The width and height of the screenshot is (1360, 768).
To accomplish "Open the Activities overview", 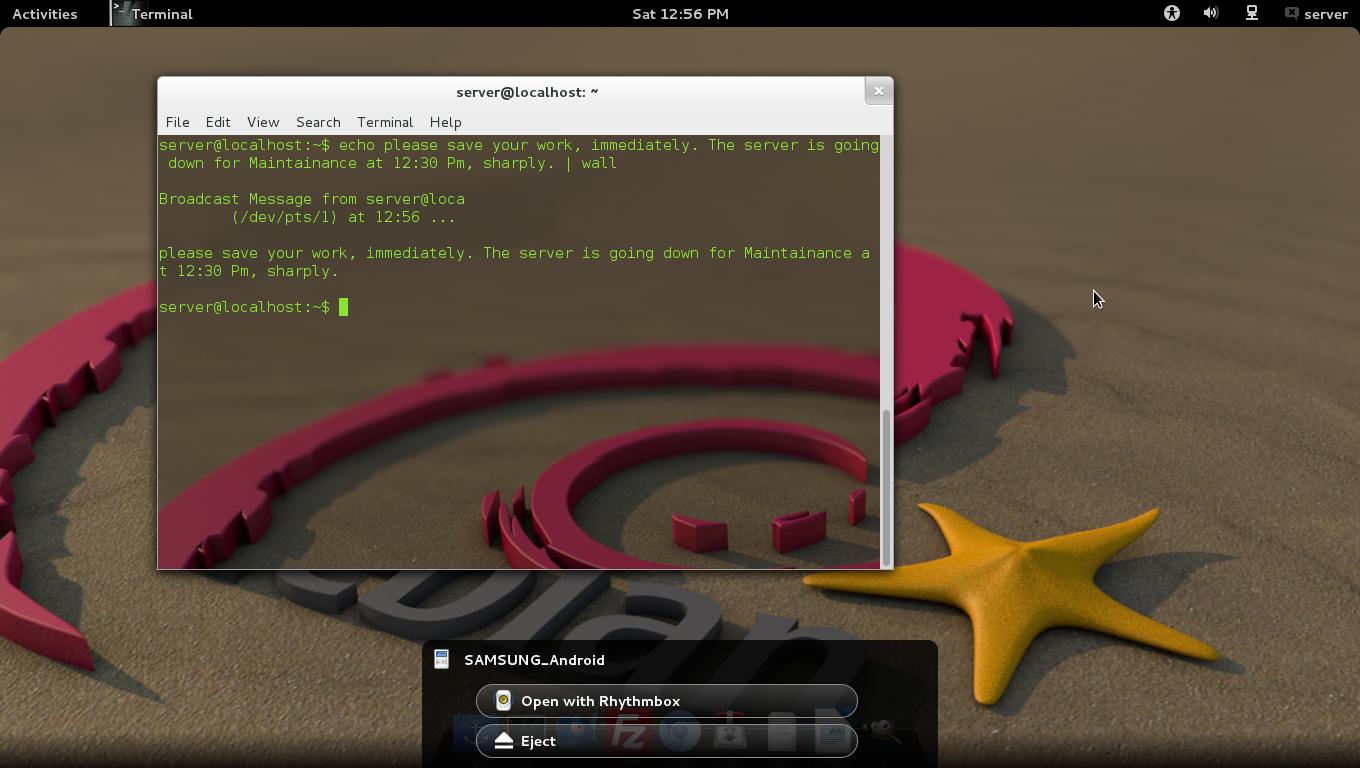I will click(45, 14).
